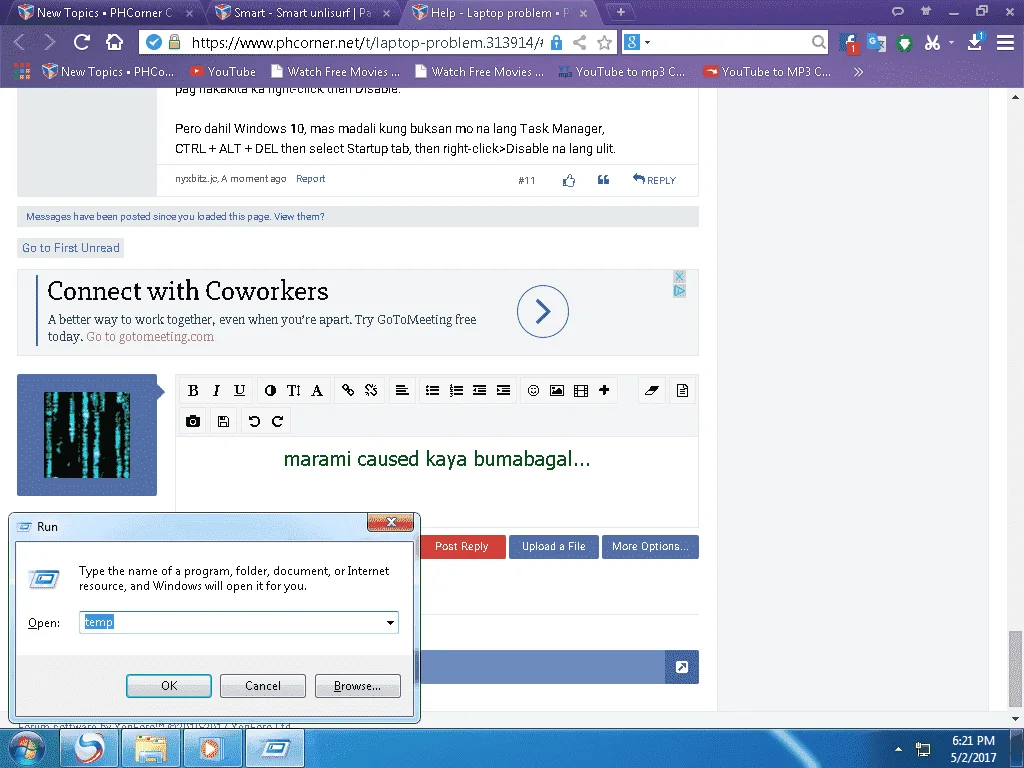Viewport: 1024px width, 768px height.
Task: Expand the blue bar arrow button
Action: (x=682, y=667)
